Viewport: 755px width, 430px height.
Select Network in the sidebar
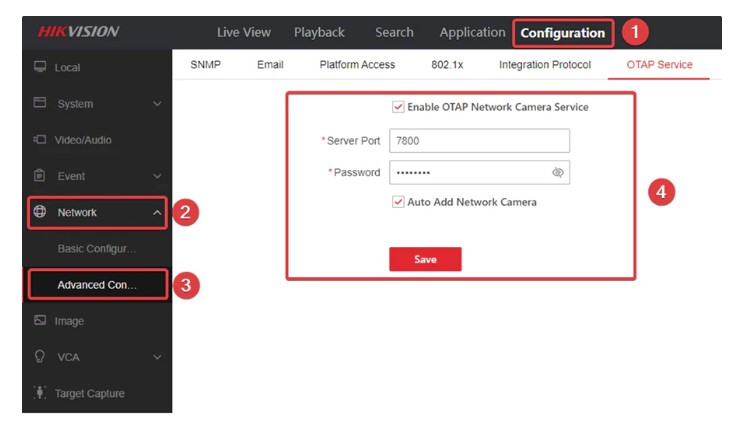97,212
